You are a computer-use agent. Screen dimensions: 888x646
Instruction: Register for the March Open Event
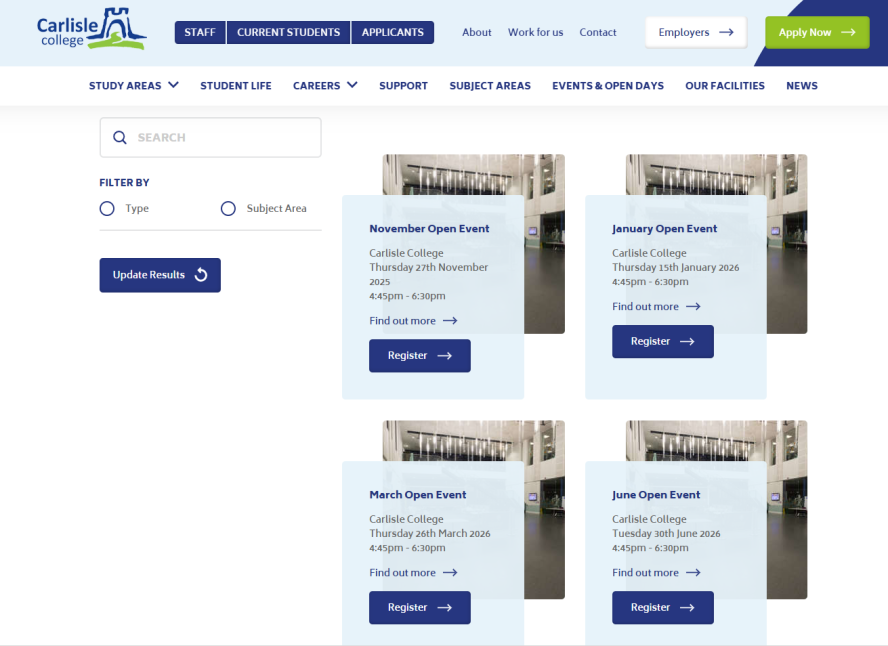pyautogui.click(x=419, y=608)
